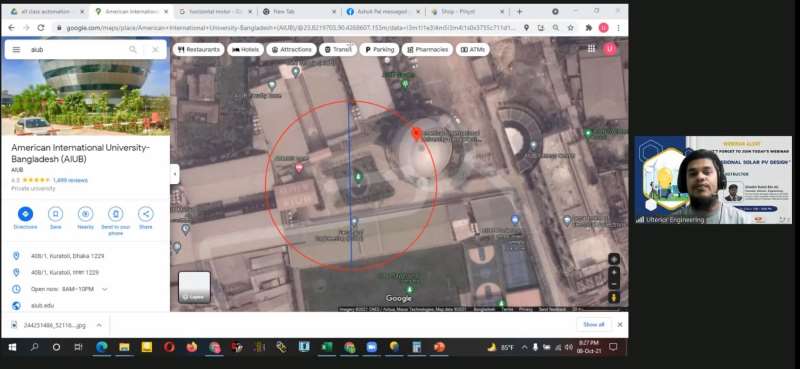Filter map by Pharmacies
800x369 pixels.
[x=427, y=50]
